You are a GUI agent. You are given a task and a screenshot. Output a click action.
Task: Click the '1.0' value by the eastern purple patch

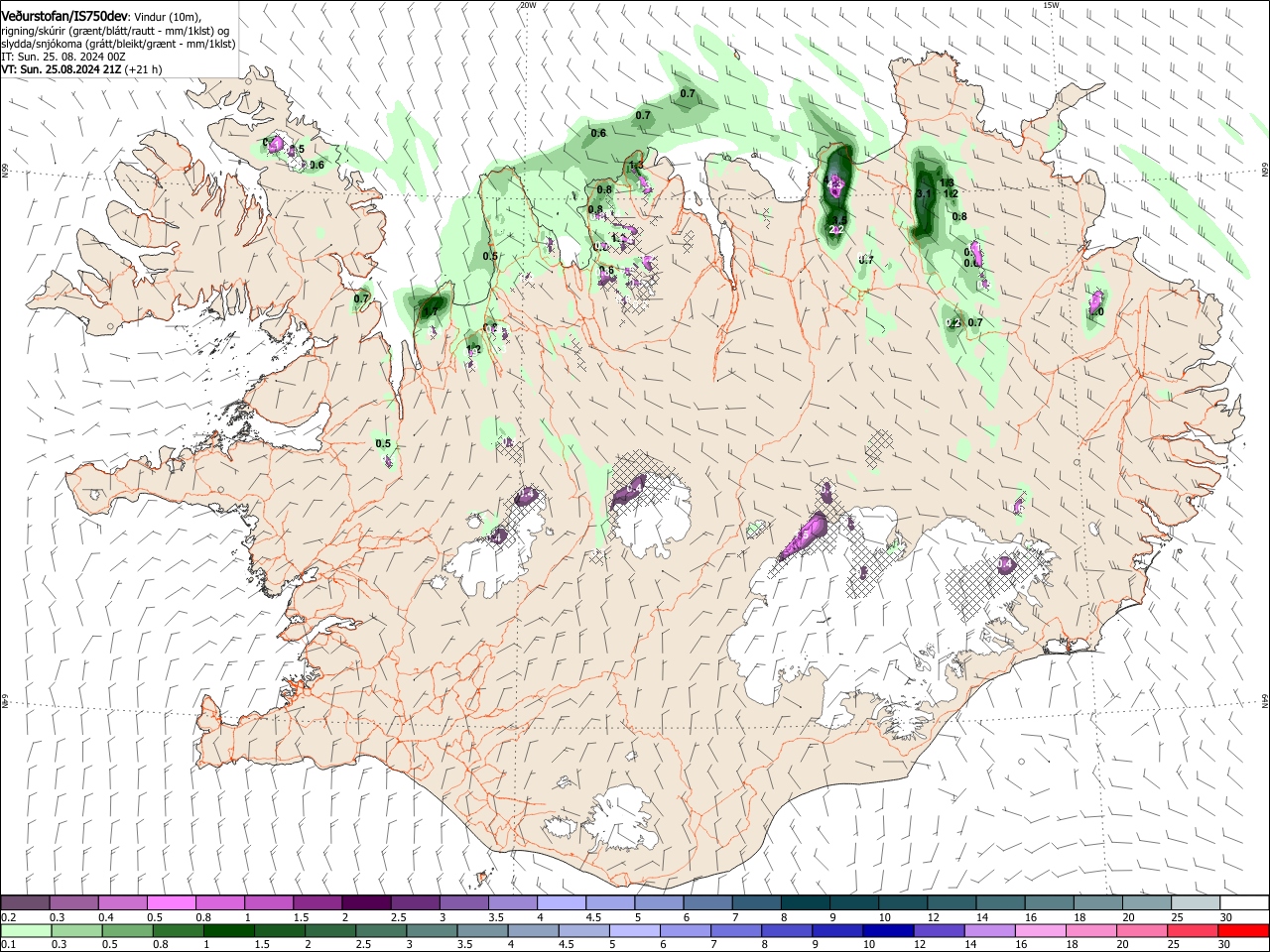click(1096, 312)
